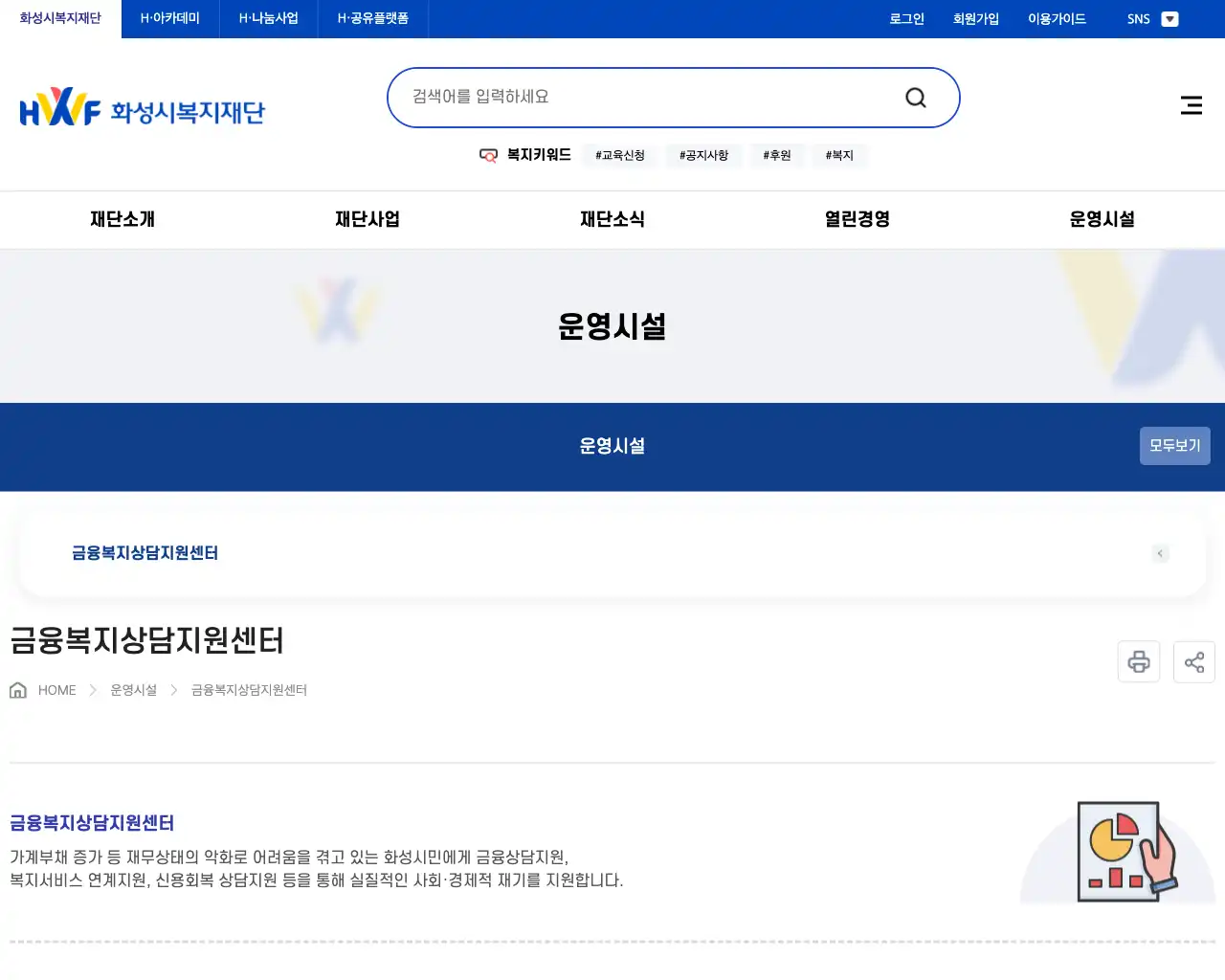Open the 회원가입 link
This screenshot has height=980, width=1225.
[x=976, y=18]
